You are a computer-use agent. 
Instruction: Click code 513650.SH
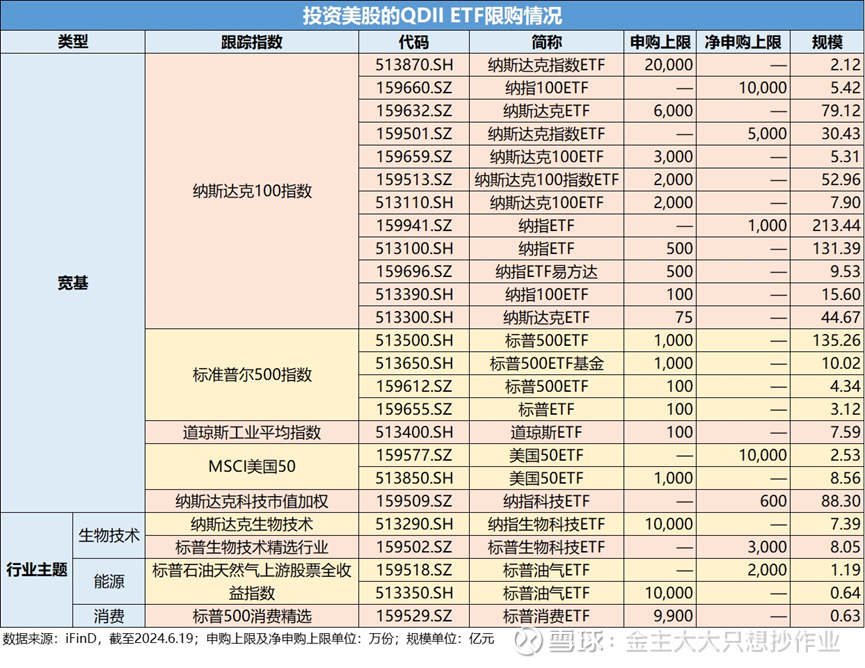tap(414, 364)
